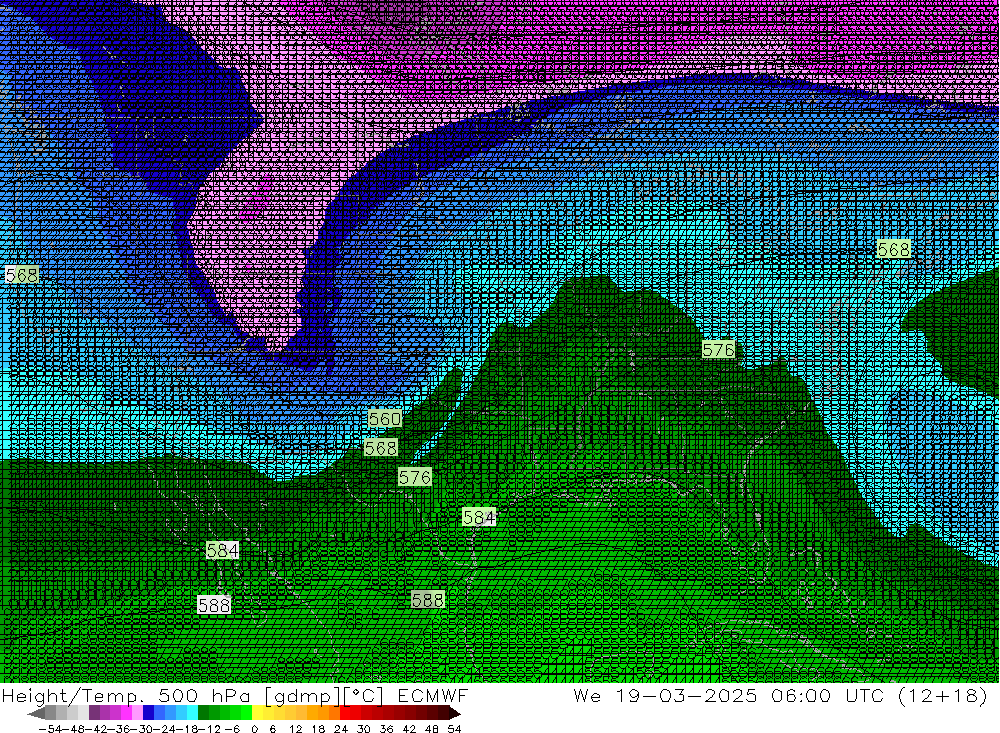Screen dimensions: 1000x733
Task: Pick the lightest cyan -18 legend swatch
Action: (193, 713)
